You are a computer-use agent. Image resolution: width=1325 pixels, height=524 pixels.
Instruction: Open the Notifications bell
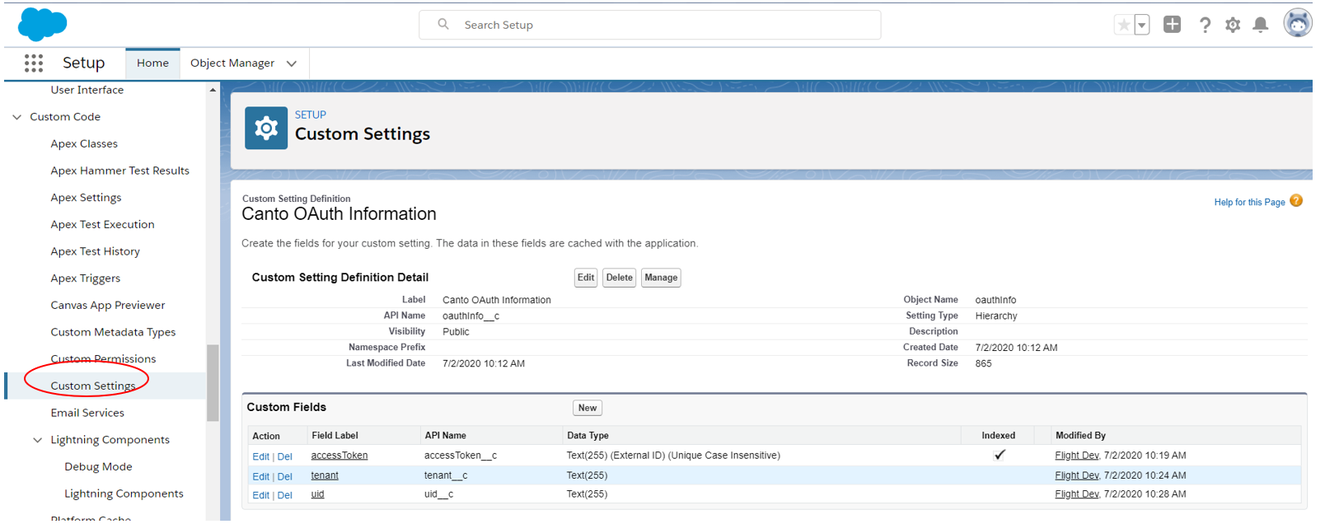tap(1261, 25)
